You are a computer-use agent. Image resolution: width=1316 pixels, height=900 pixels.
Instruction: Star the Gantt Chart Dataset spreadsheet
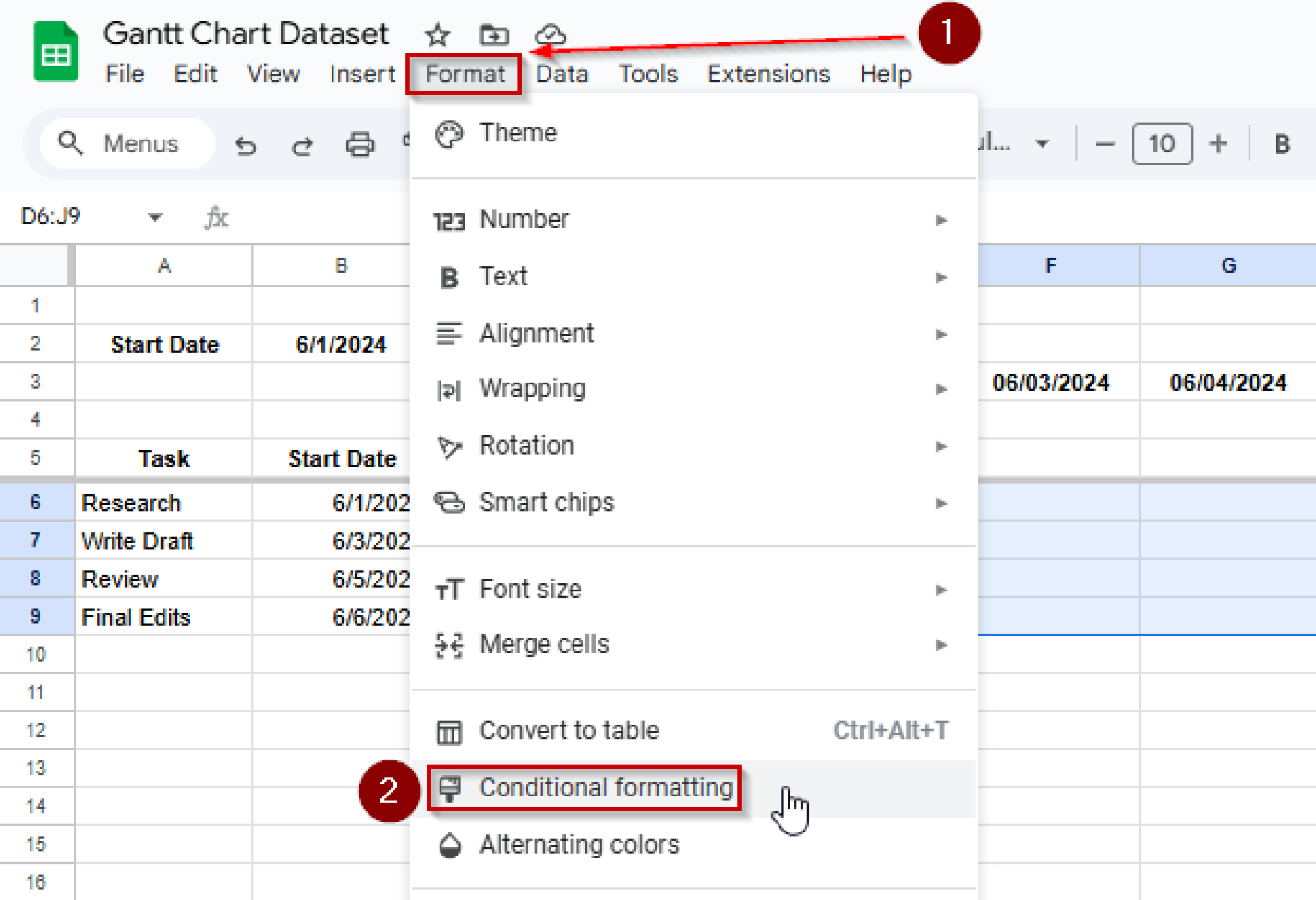click(x=437, y=36)
